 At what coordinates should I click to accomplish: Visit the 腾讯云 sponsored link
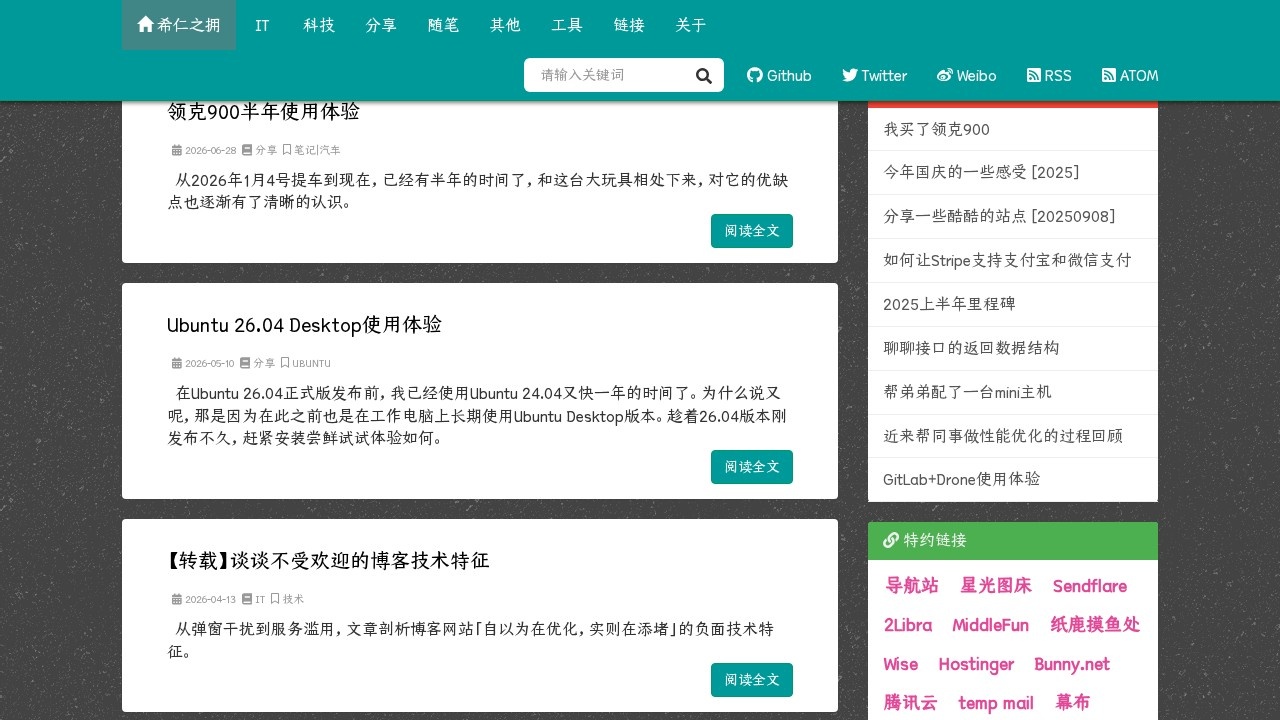(x=911, y=703)
